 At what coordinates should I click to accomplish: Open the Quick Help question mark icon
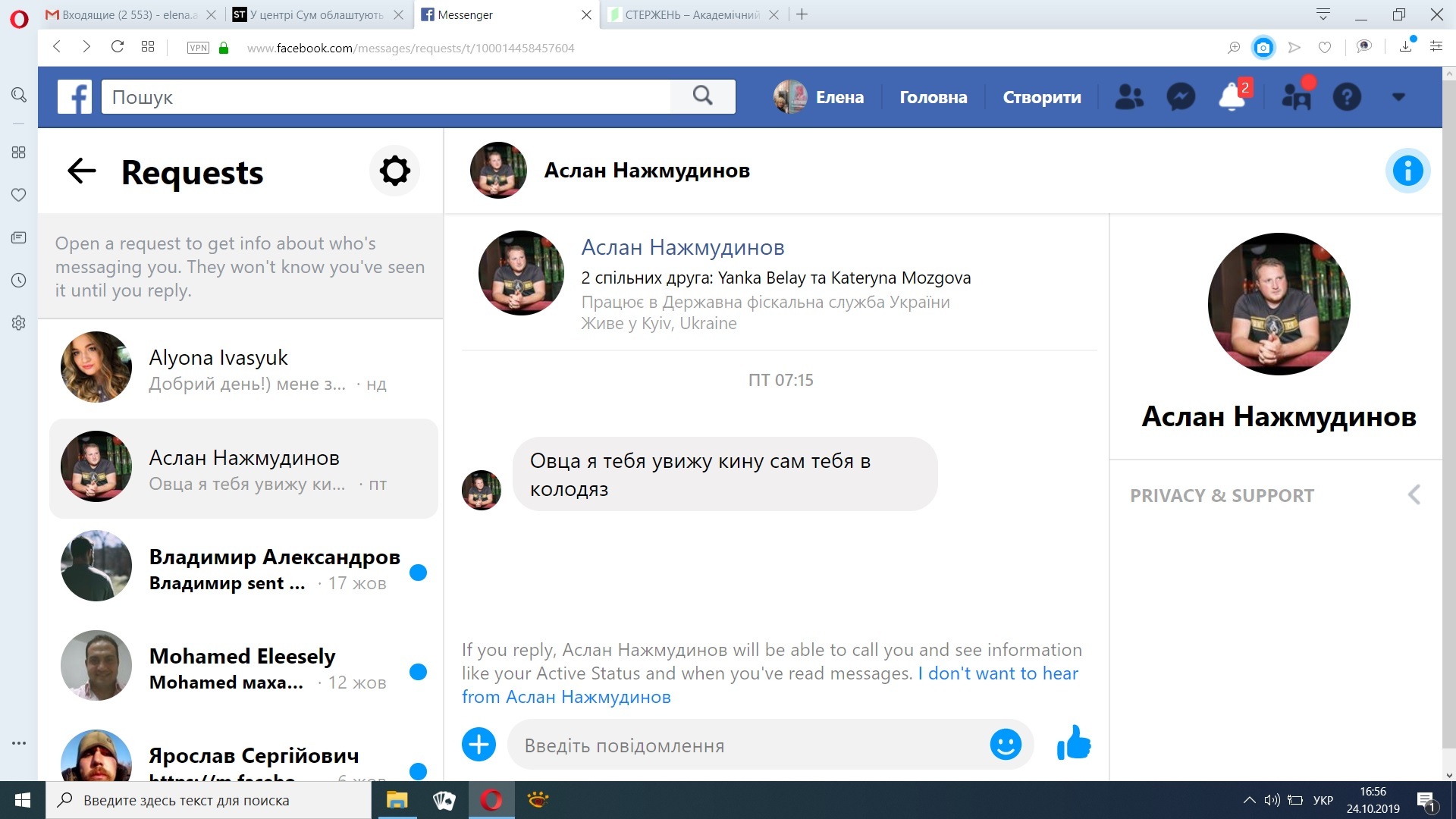coord(1347,97)
